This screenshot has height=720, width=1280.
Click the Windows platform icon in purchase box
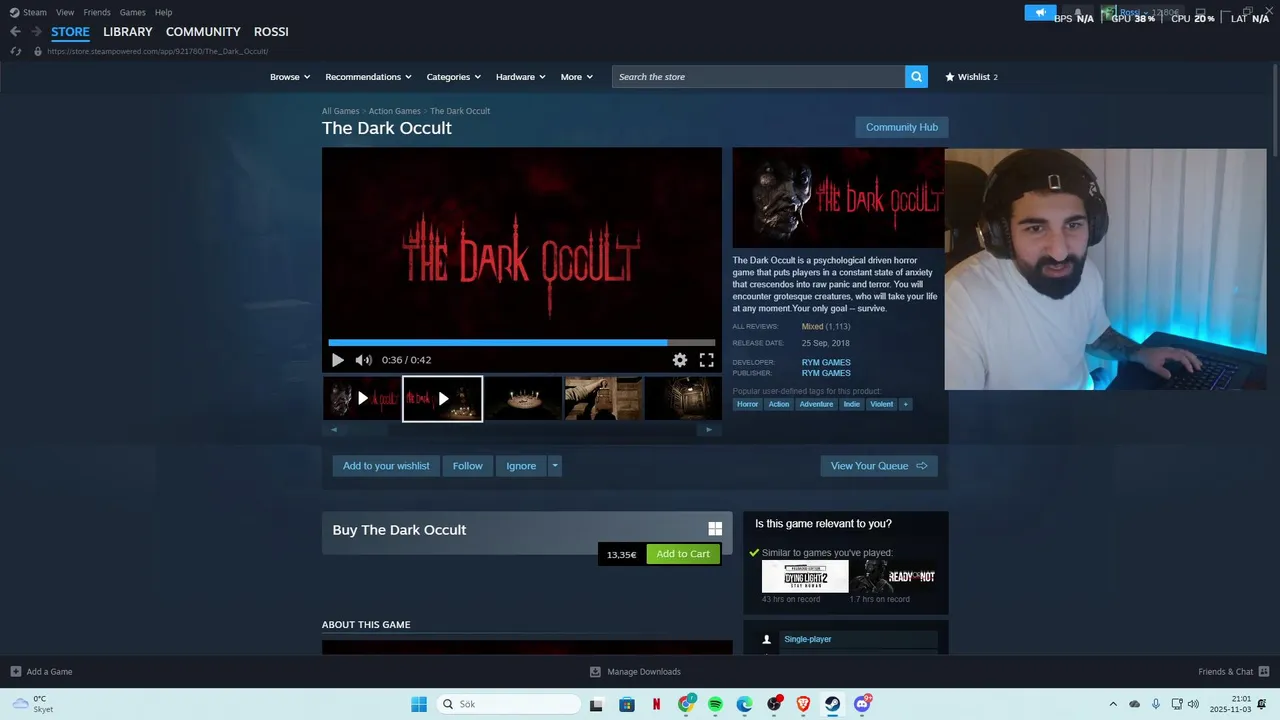(715, 529)
